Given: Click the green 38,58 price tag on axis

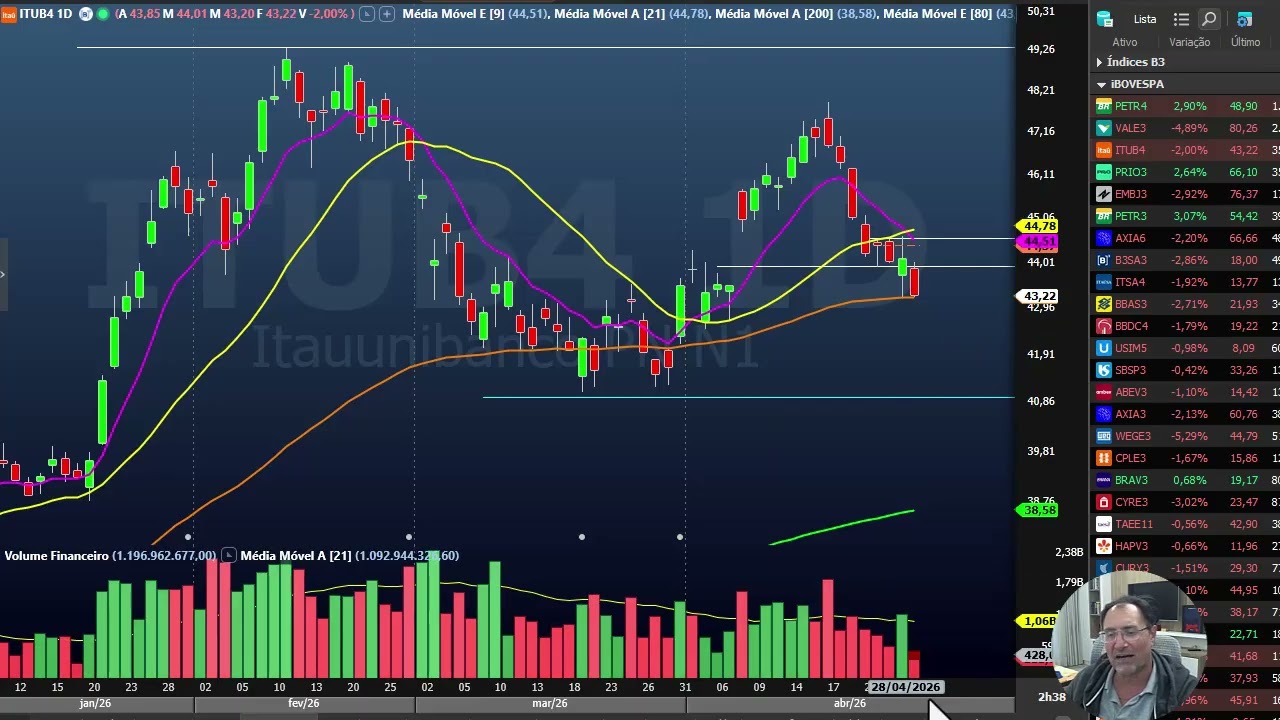Looking at the screenshot, I should pyautogui.click(x=1040, y=510).
